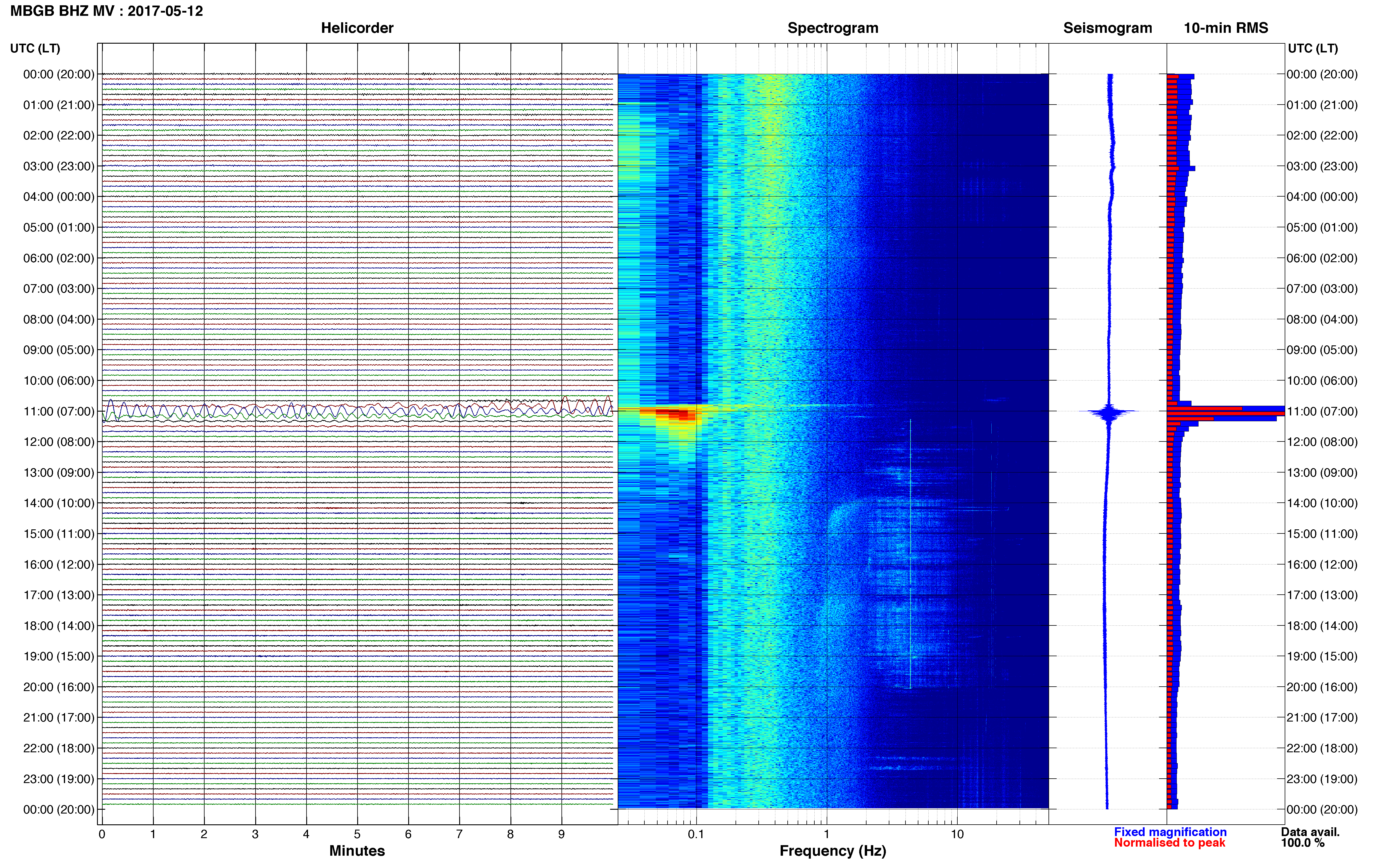Image resolution: width=1389 pixels, height=868 pixels.
Task: Select right-axis time label 01:00 (21:00)
Action: click(x=1322, y=105)
